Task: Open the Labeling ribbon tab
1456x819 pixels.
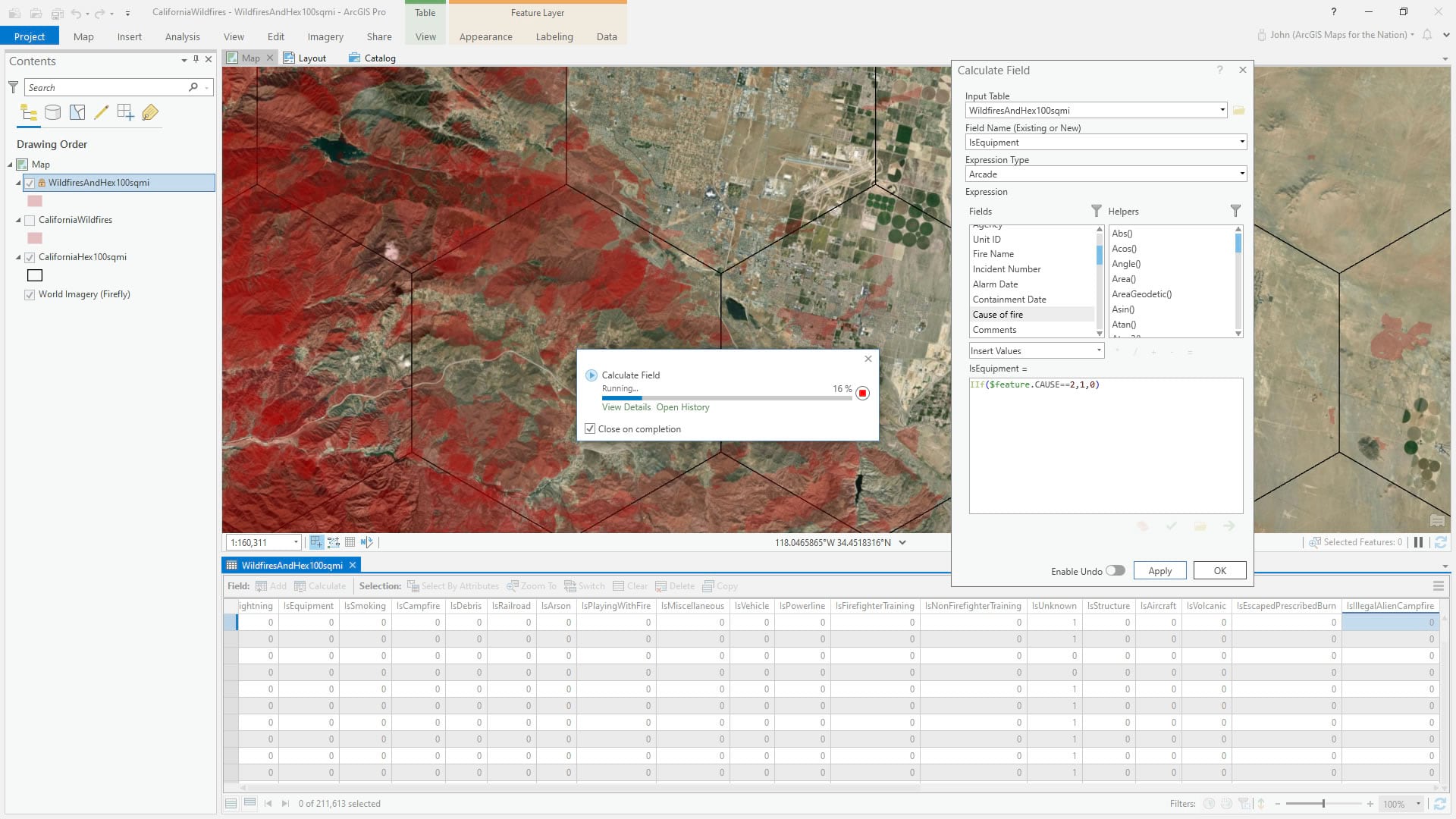Action: [554, 36]
